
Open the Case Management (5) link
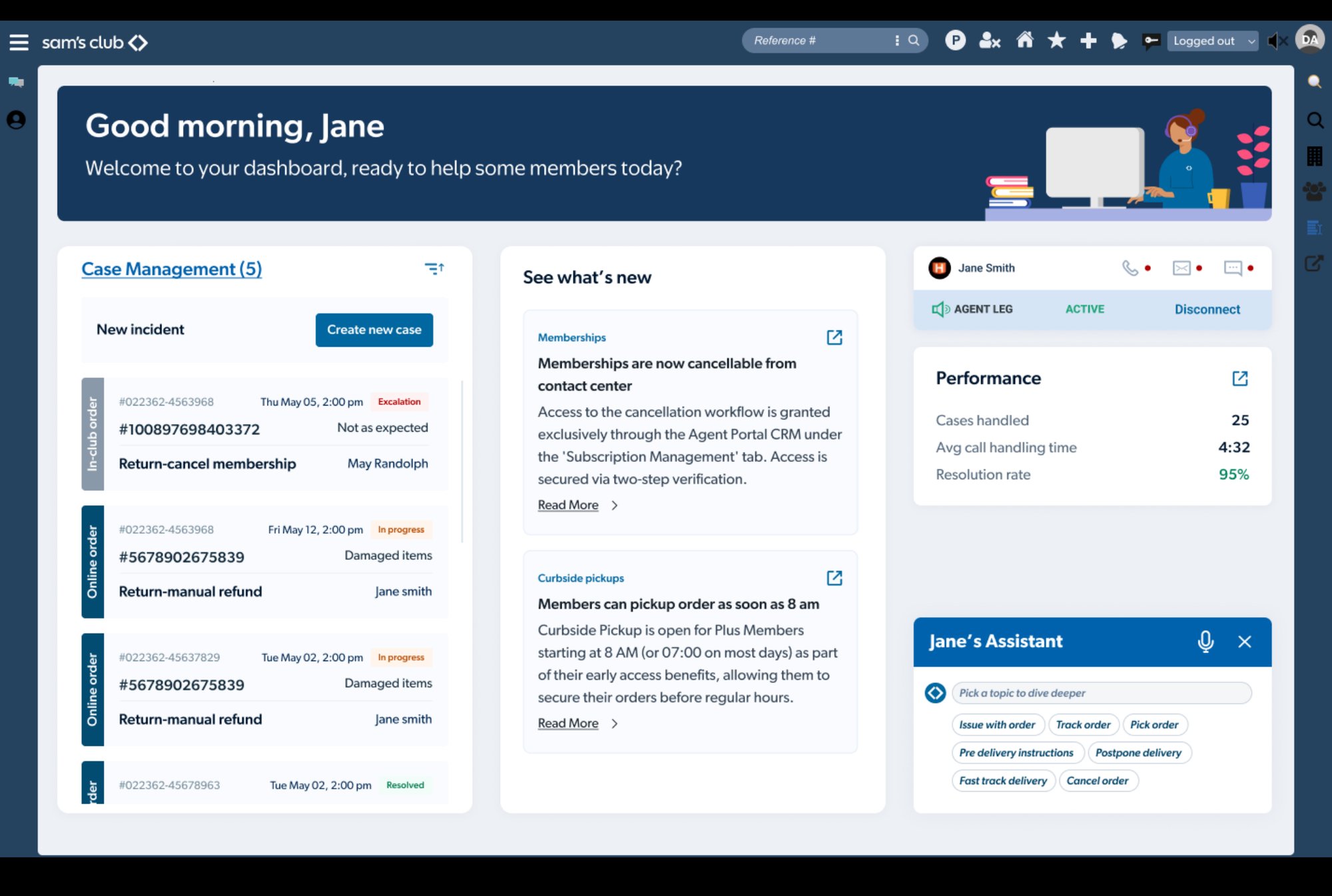click(172, 269)
